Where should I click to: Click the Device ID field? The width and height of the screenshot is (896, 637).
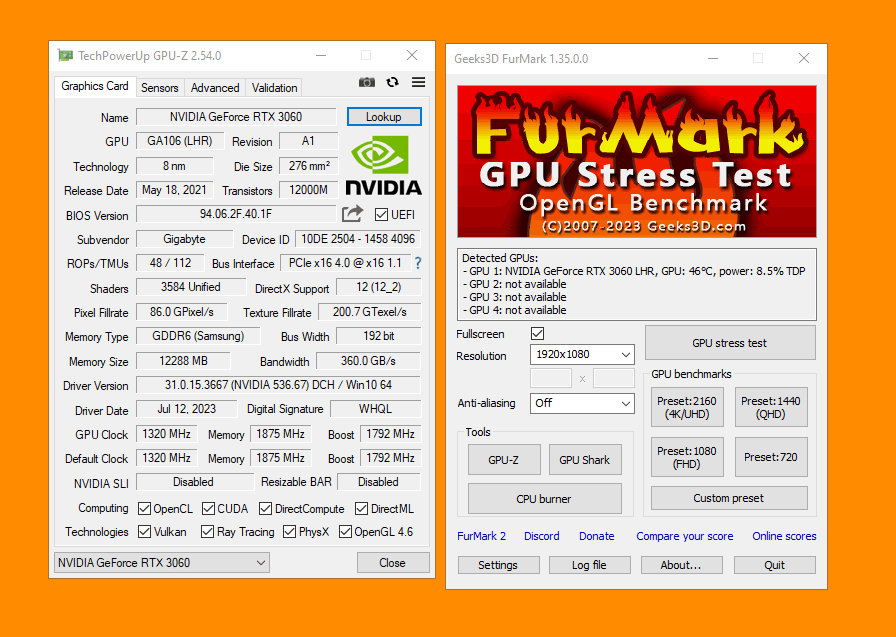click(358, 239)
